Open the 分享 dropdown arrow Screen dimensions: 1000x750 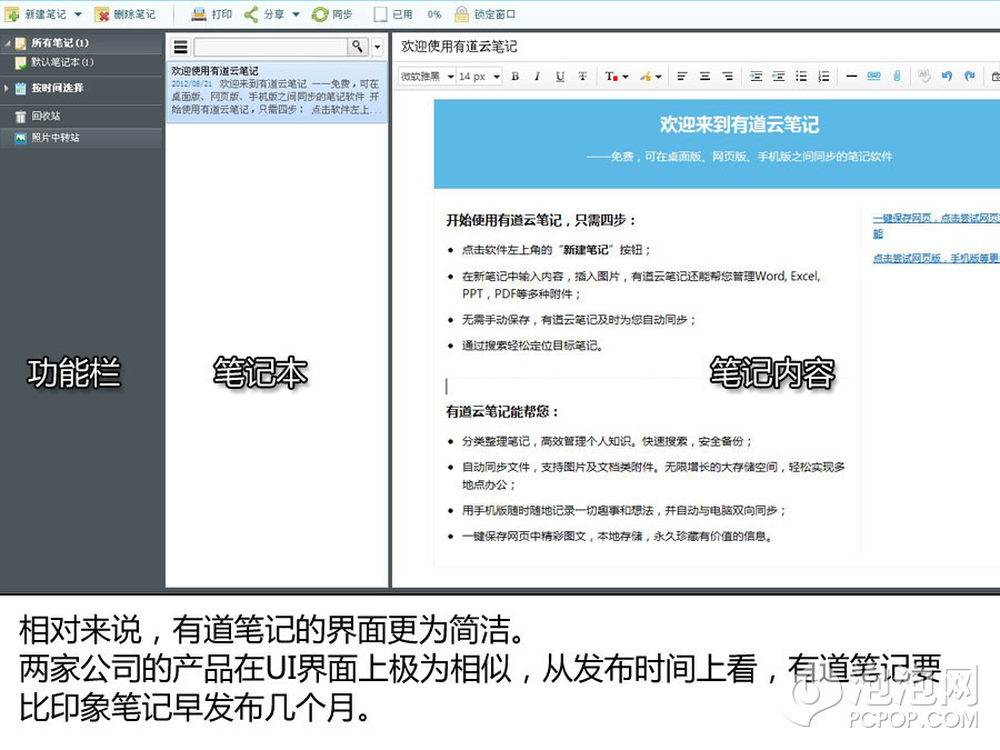click(x=296, y=14)
